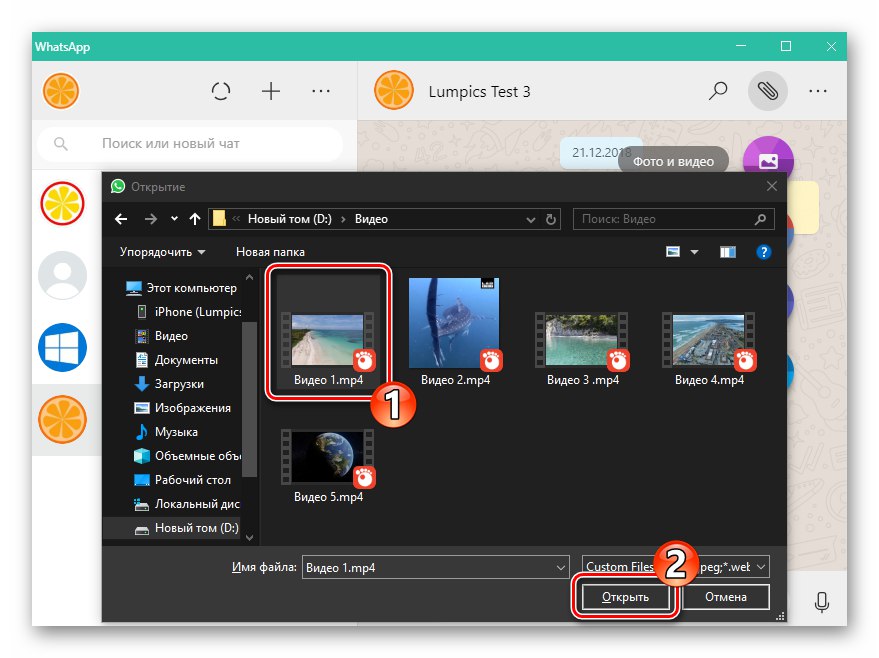Screen dimensions: 879x658
Task: Open Видео folder in navigation tree
Action: coord(163,336)
